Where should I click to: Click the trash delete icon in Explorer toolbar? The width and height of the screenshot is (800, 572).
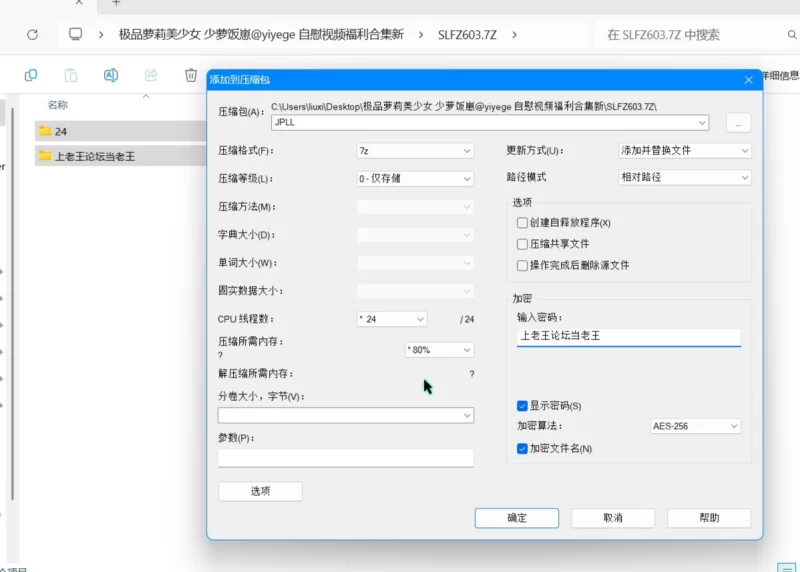[191, 76]
